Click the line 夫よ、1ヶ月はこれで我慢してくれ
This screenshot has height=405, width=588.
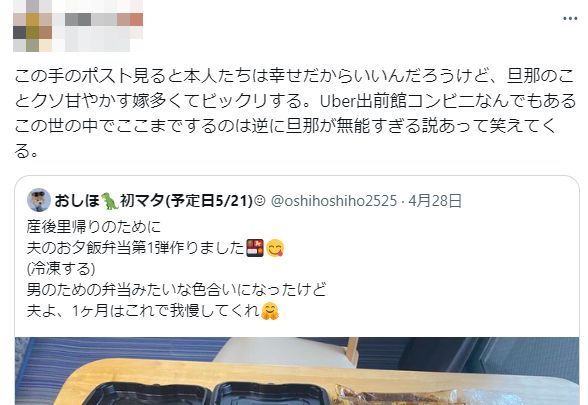coord(143,311)
